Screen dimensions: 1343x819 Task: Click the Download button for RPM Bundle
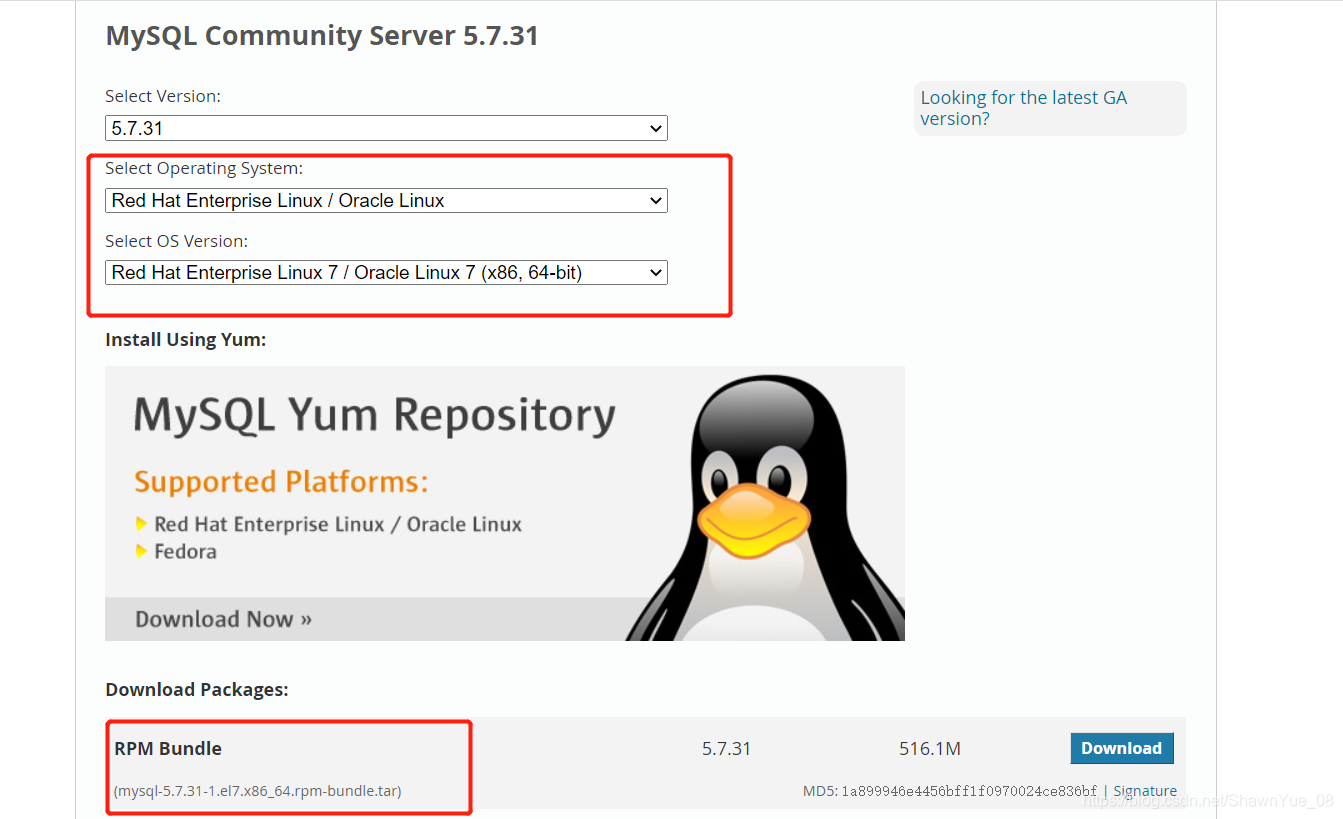pyautogui.click(x=1121, y=748)
